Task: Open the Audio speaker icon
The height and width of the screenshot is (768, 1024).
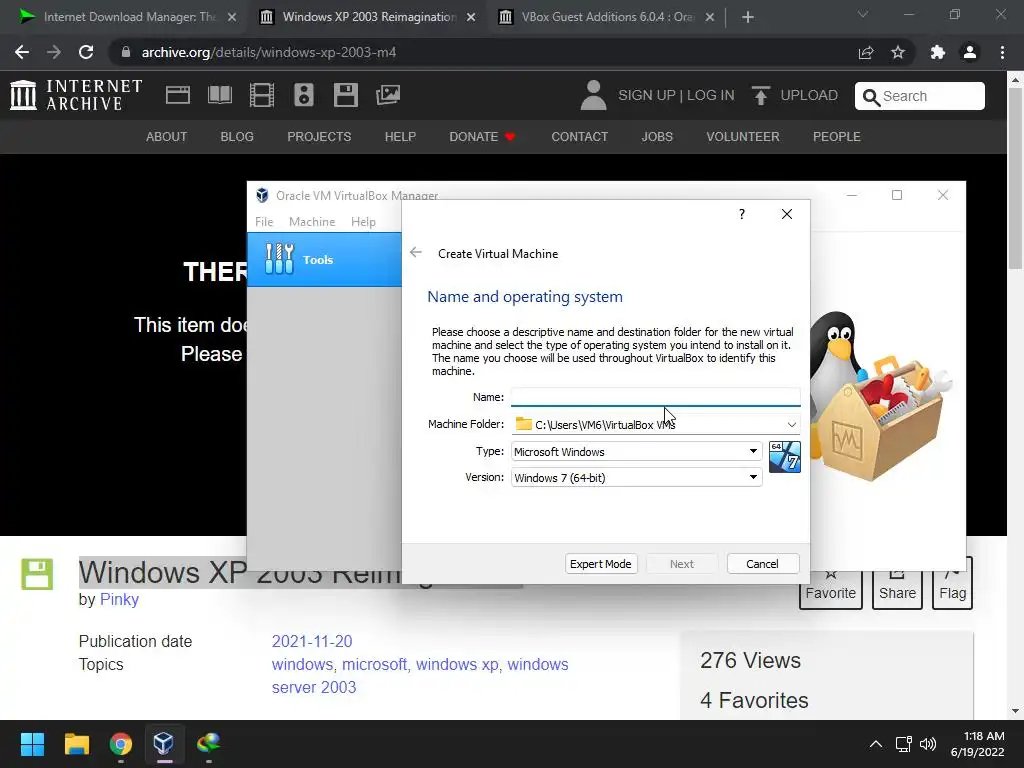Action: [x=304, y=95]
